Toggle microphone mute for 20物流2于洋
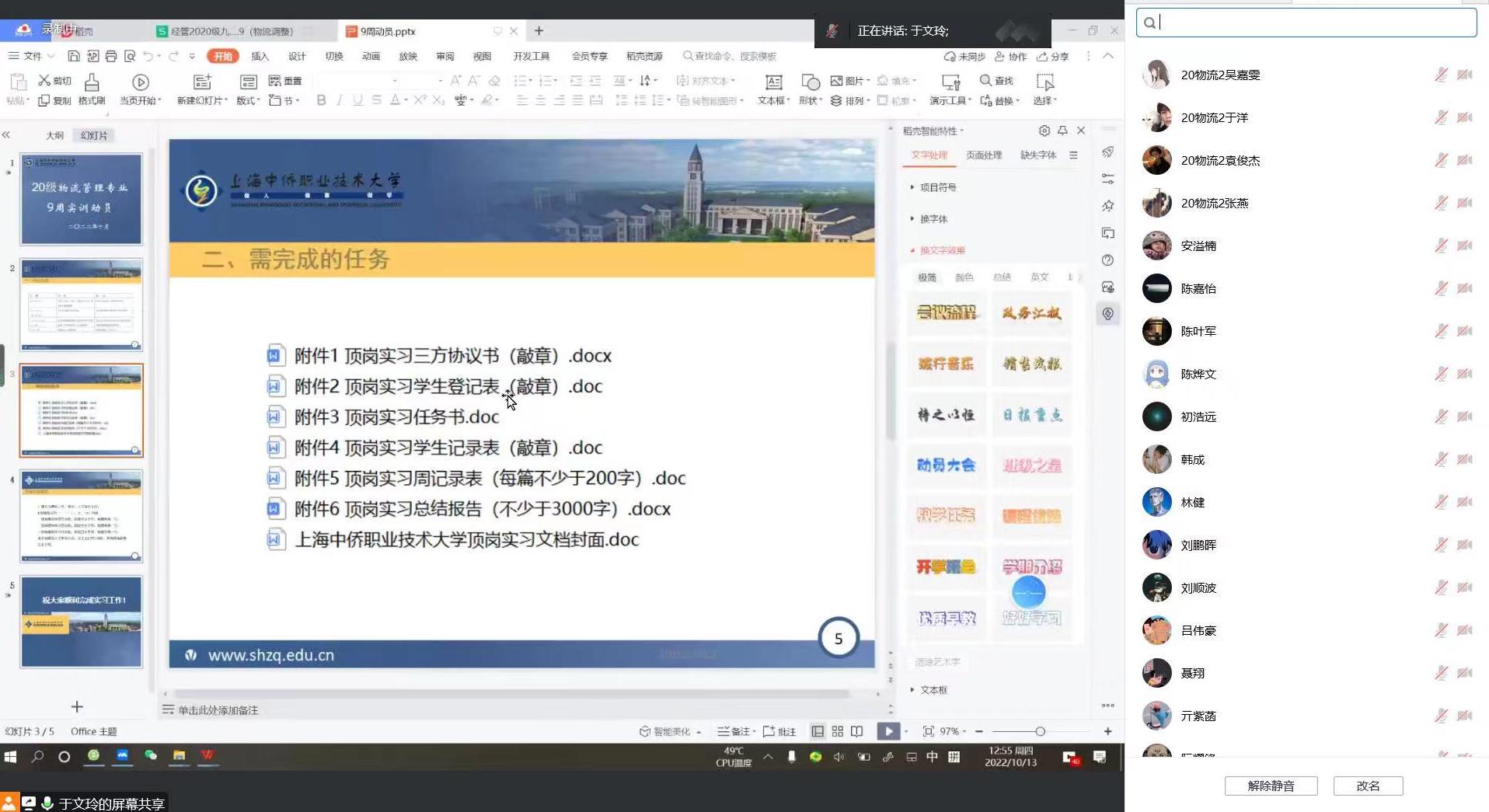This screenshot has width=1489, height=812. point(1441,117)
